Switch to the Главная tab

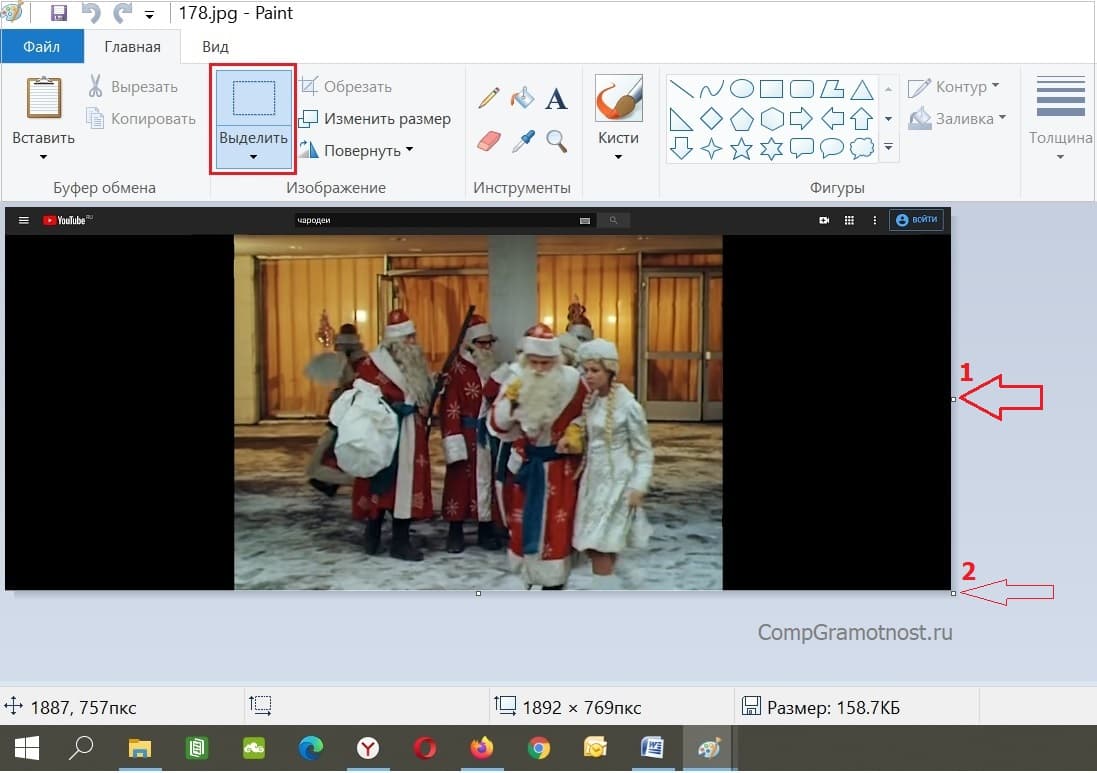coord(132,47)
